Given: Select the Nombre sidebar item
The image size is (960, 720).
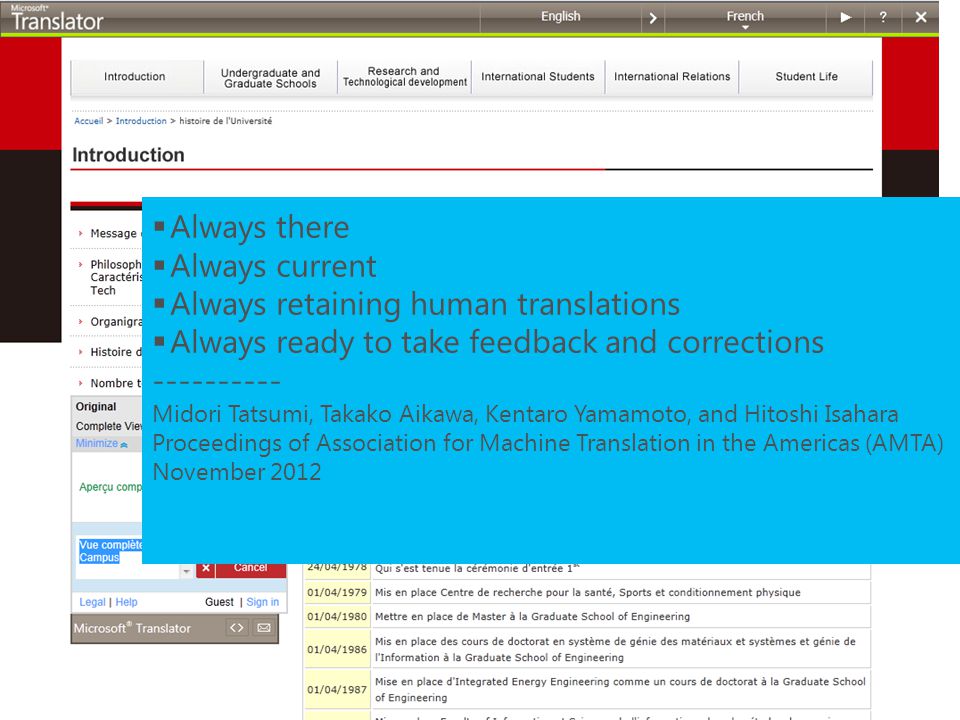Looking at the screenshot, I should 116,383.
